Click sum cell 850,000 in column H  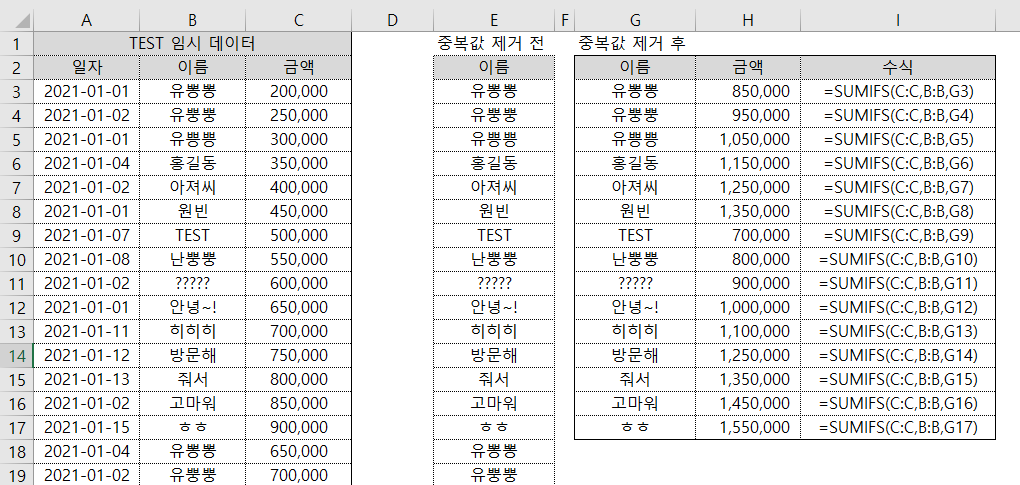tap(748, 92)
